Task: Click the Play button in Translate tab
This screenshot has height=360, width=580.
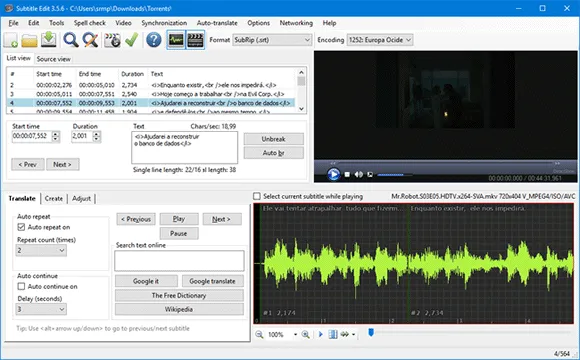Action: coord(179,219)
